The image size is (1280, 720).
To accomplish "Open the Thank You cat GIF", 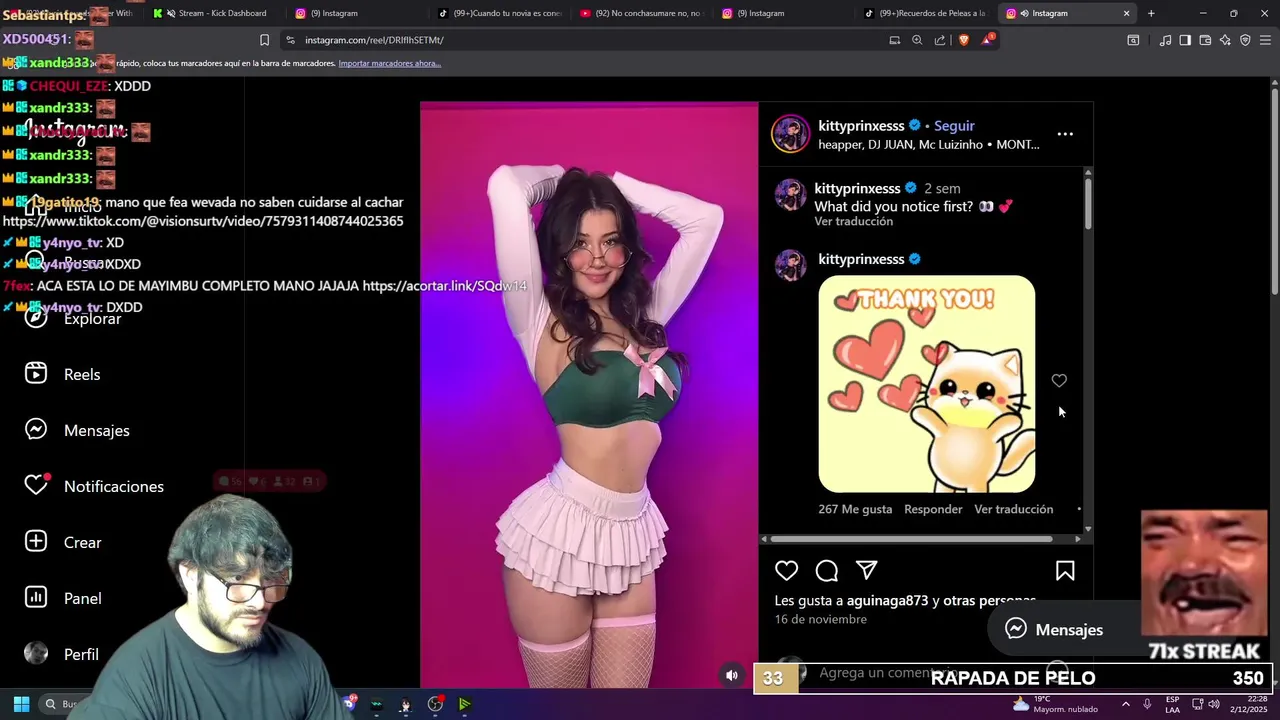I will click(x=927, y=384).
